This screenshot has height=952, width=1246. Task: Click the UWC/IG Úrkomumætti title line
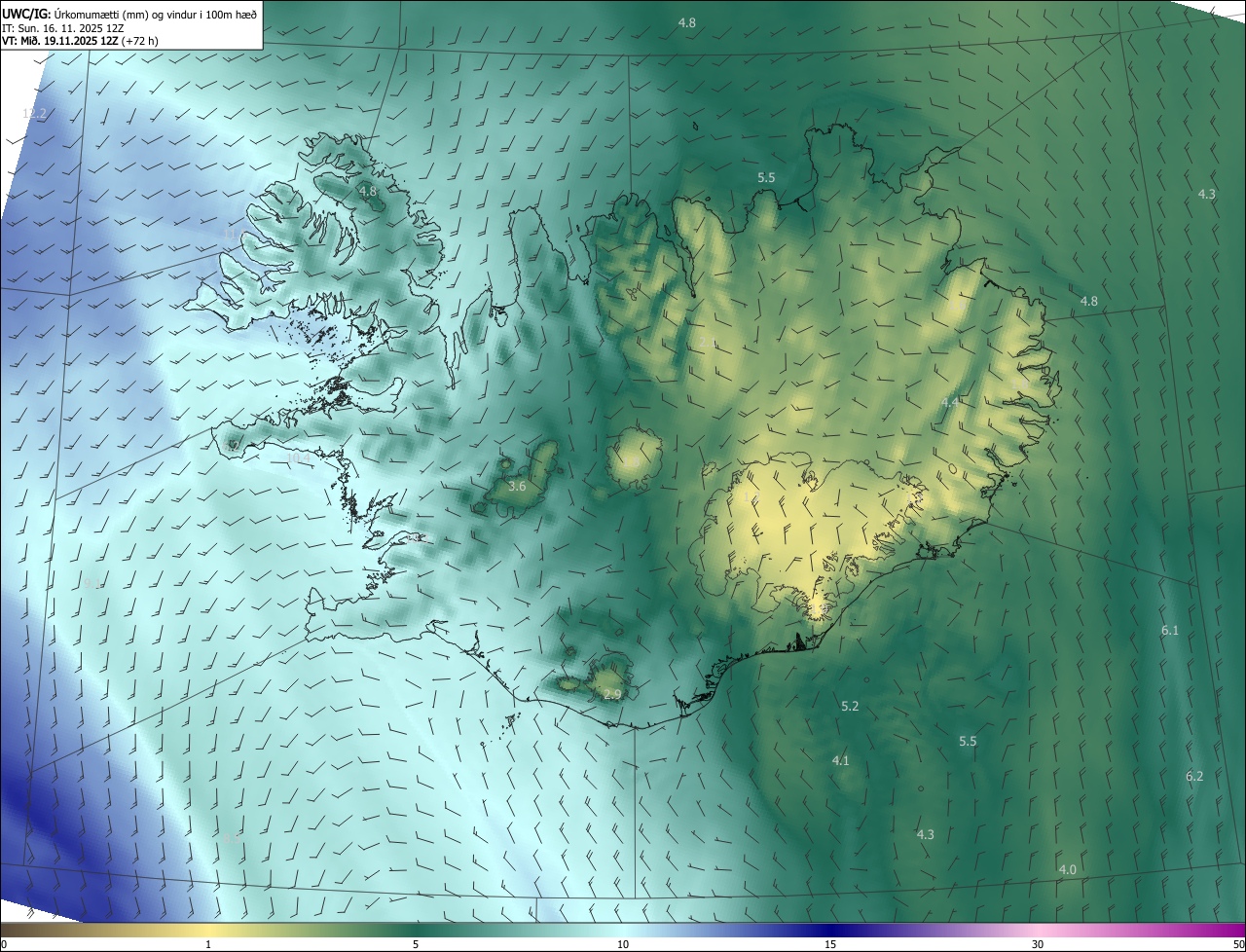(129, 13)
